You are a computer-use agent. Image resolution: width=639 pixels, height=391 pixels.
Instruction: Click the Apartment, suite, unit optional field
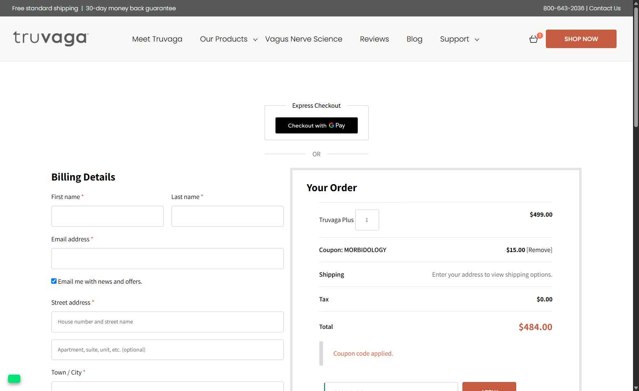(x=167, y=349)
